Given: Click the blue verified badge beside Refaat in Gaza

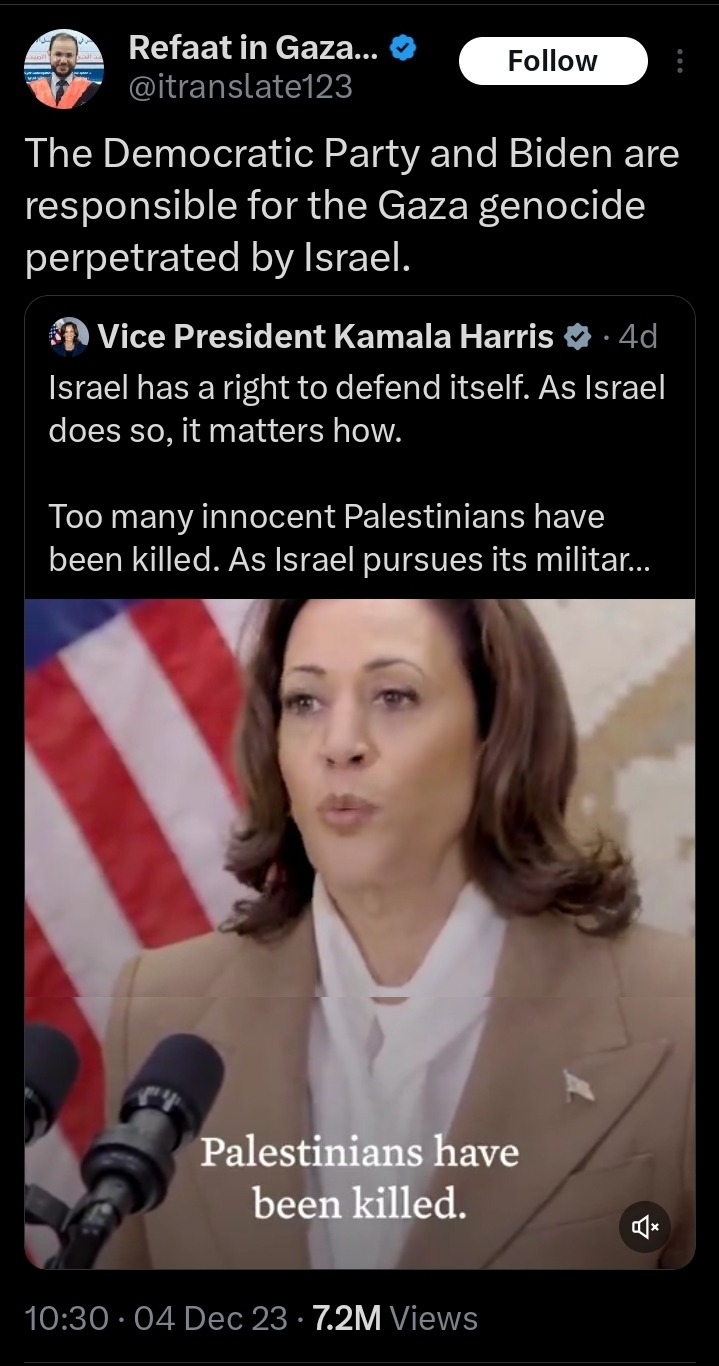Looking at the screenshot, I should coord(403,47).
